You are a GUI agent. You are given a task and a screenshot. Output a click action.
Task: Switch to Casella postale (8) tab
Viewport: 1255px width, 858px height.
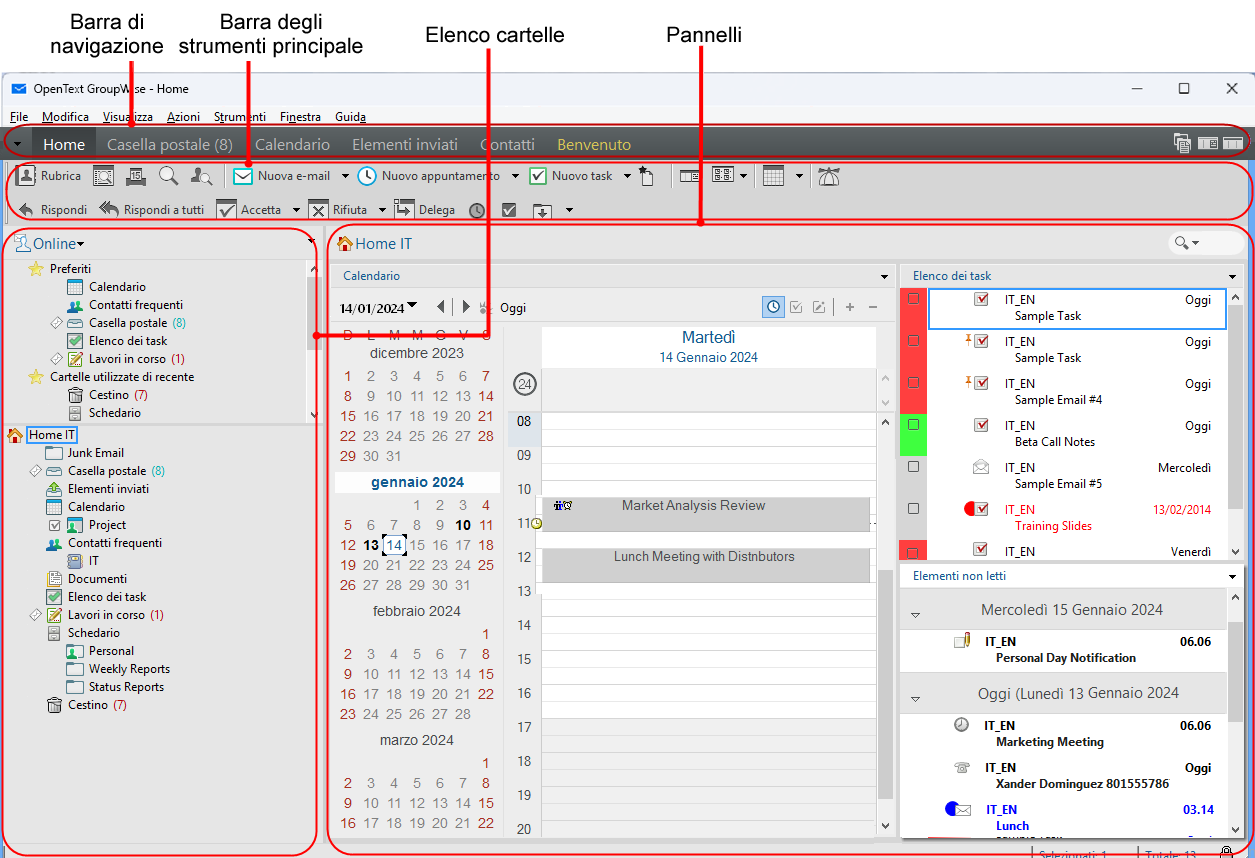coord(170,144)
